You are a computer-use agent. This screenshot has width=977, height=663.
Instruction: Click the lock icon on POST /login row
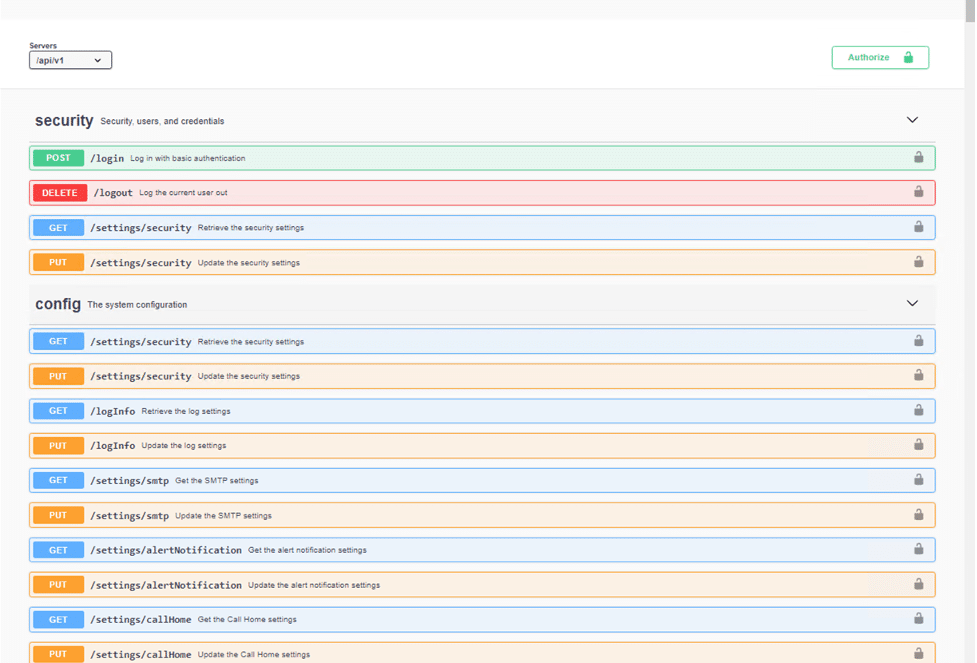click(x=918, y=157)
